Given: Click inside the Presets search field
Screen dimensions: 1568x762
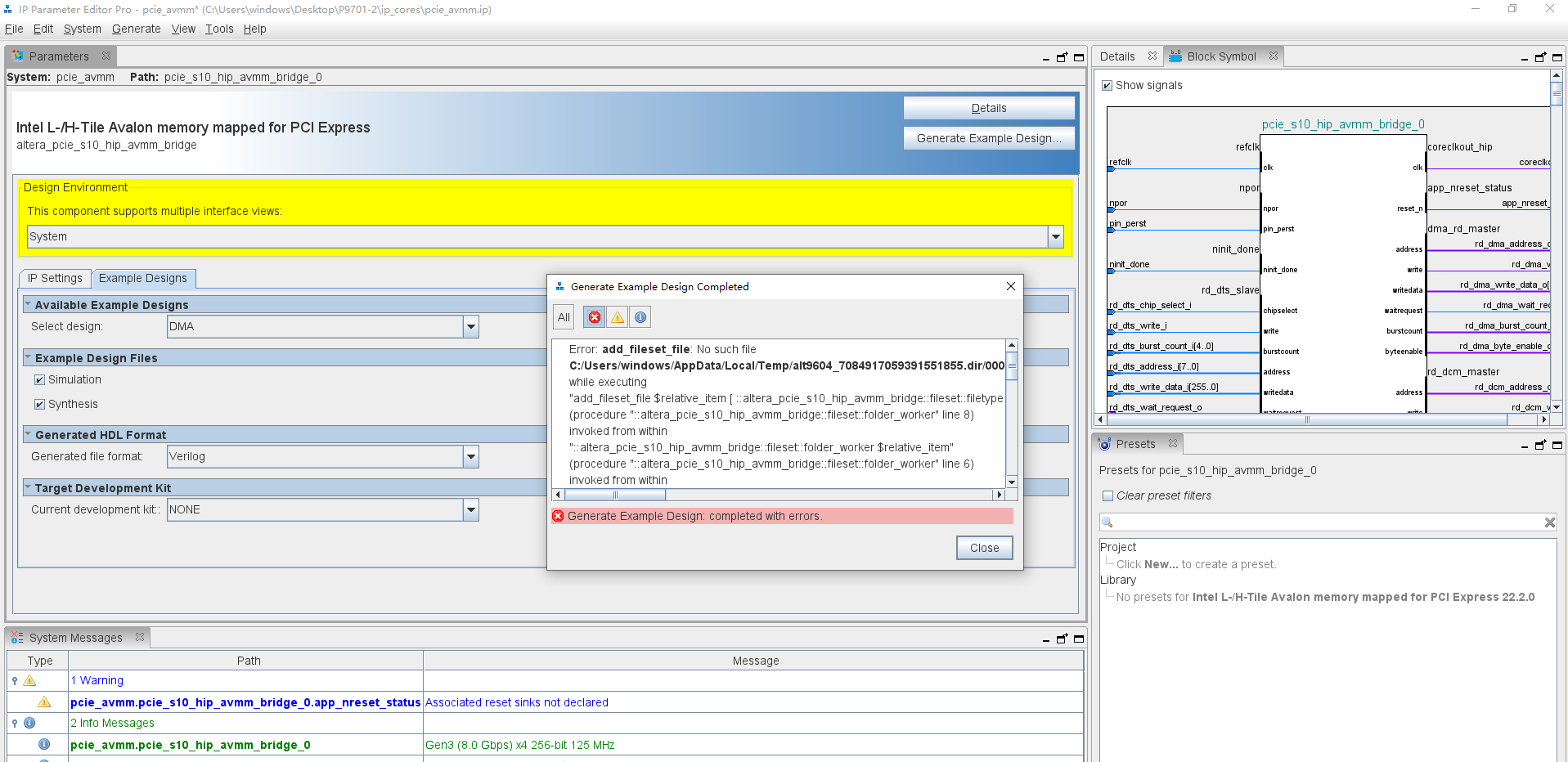Looking at the screenshot, I should click(x=1325, y=522).
